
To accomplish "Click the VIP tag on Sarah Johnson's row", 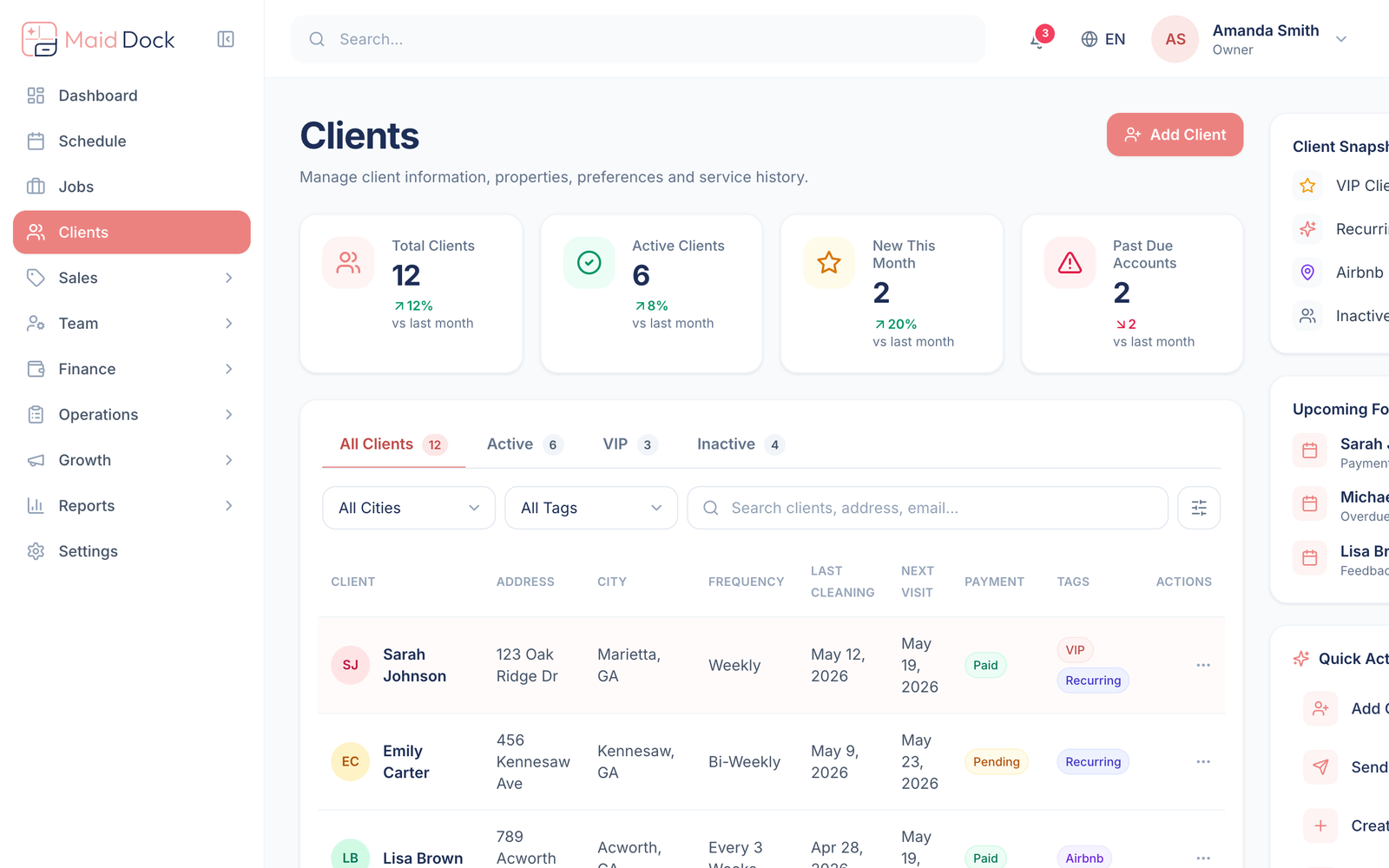I will [x=1075, y=650].
